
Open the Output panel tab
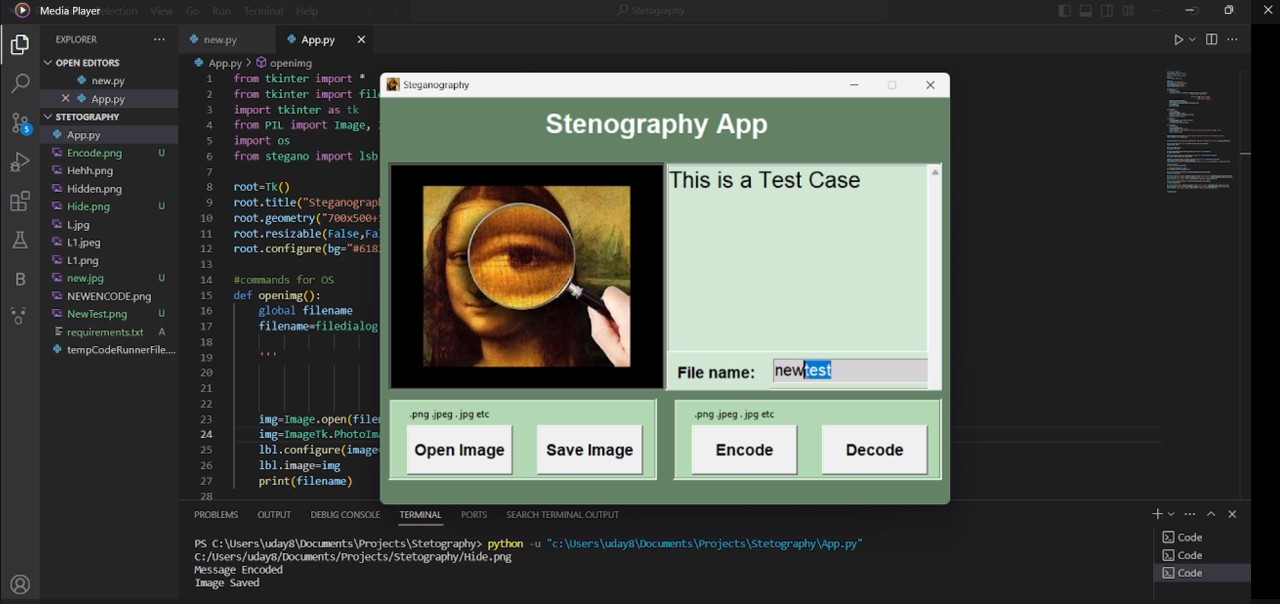coord(274,515)
